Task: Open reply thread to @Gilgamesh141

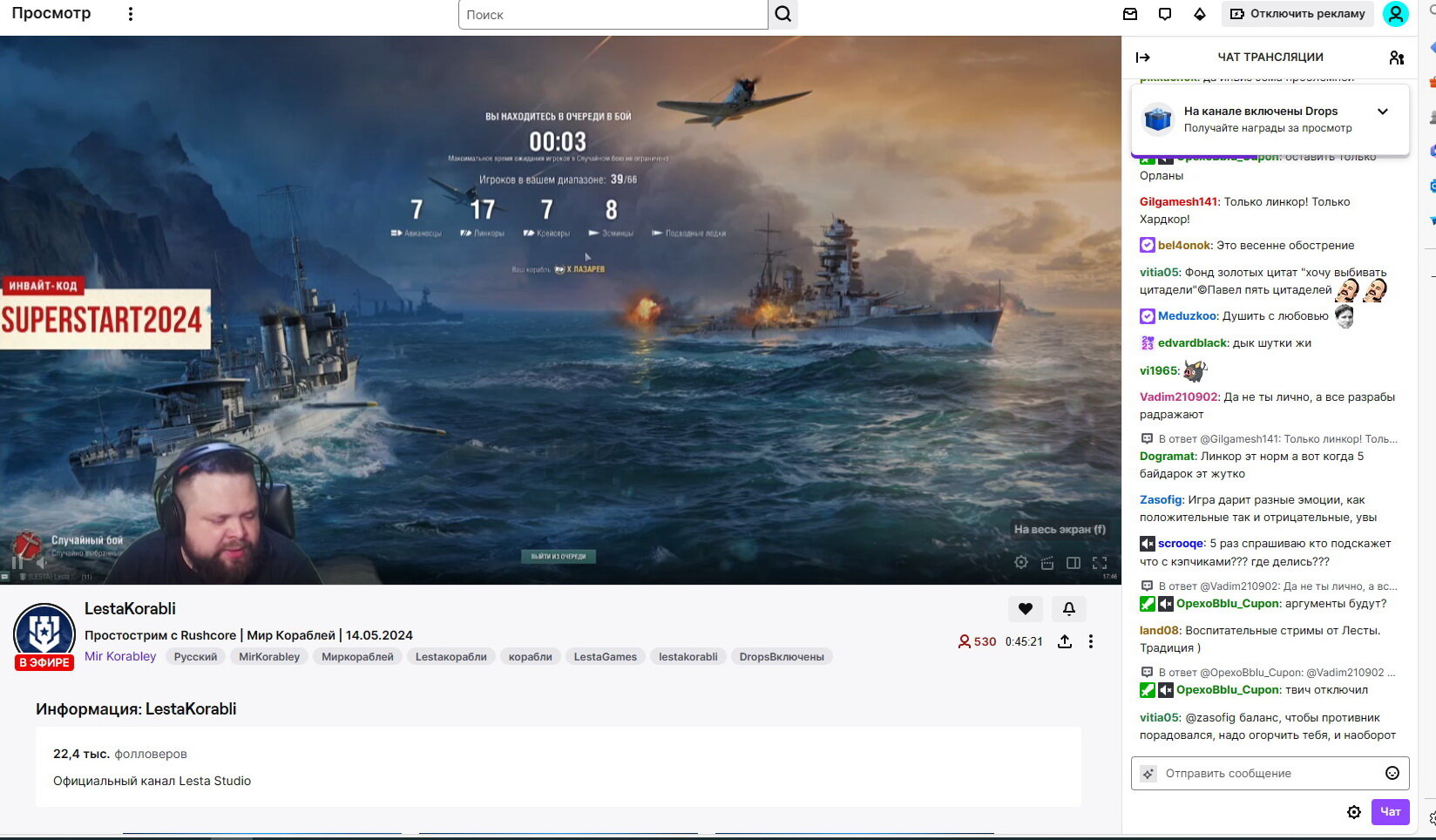Action: 1270,439
